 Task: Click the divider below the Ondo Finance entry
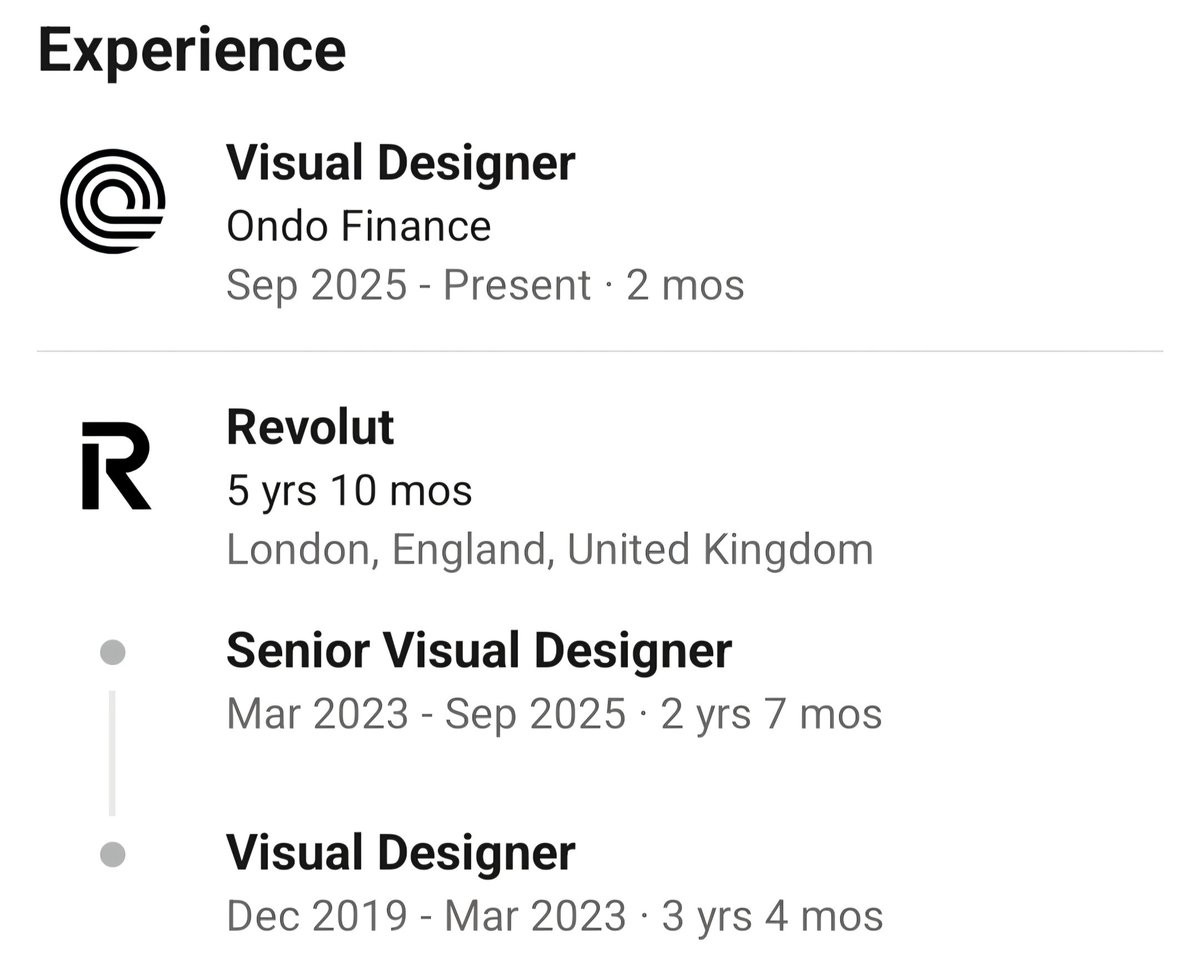pos(600,351)
